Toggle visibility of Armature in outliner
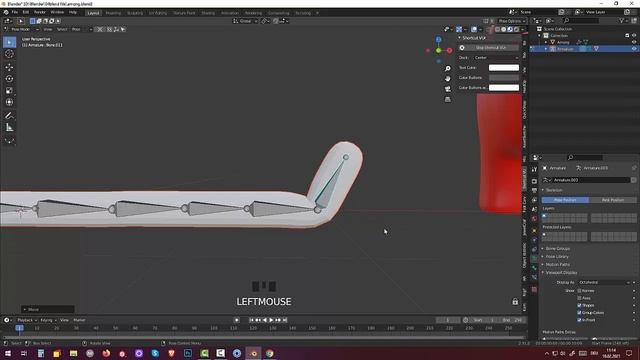 tap(634, 49)
